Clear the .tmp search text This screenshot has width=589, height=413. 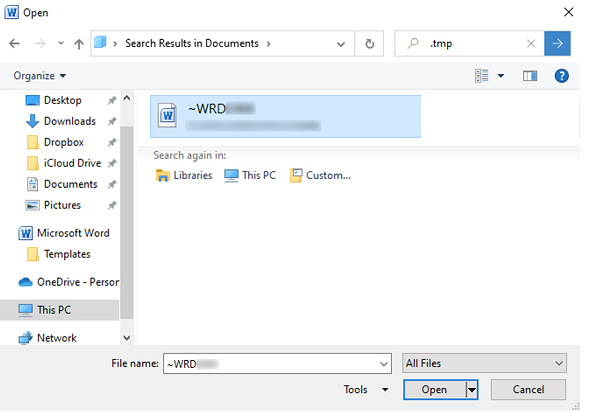[531, 44]
